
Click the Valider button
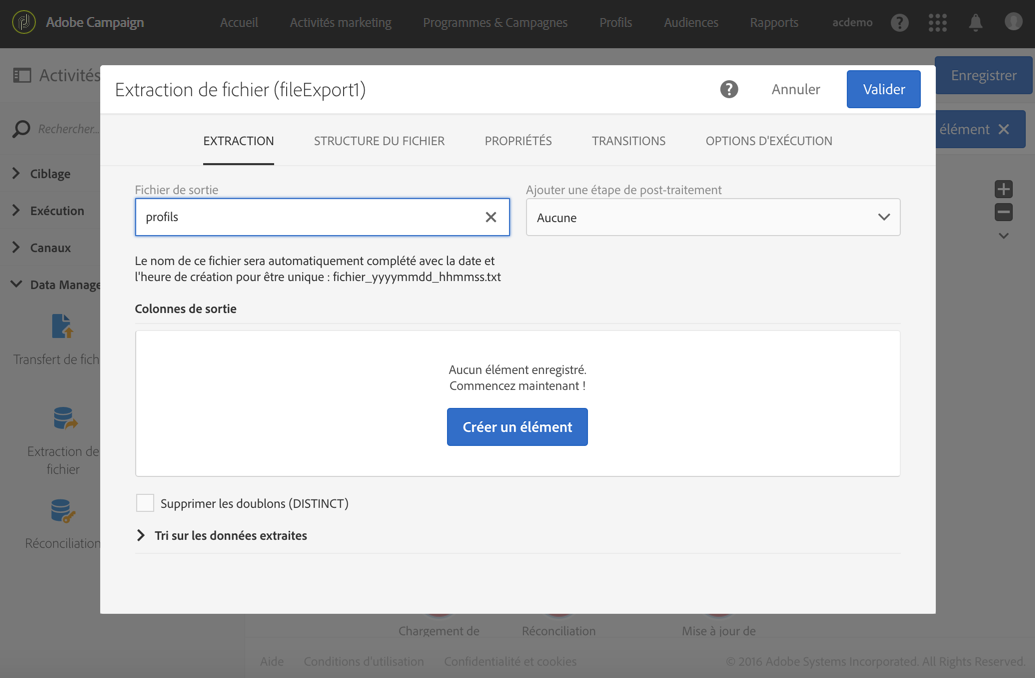coord(883,90)
